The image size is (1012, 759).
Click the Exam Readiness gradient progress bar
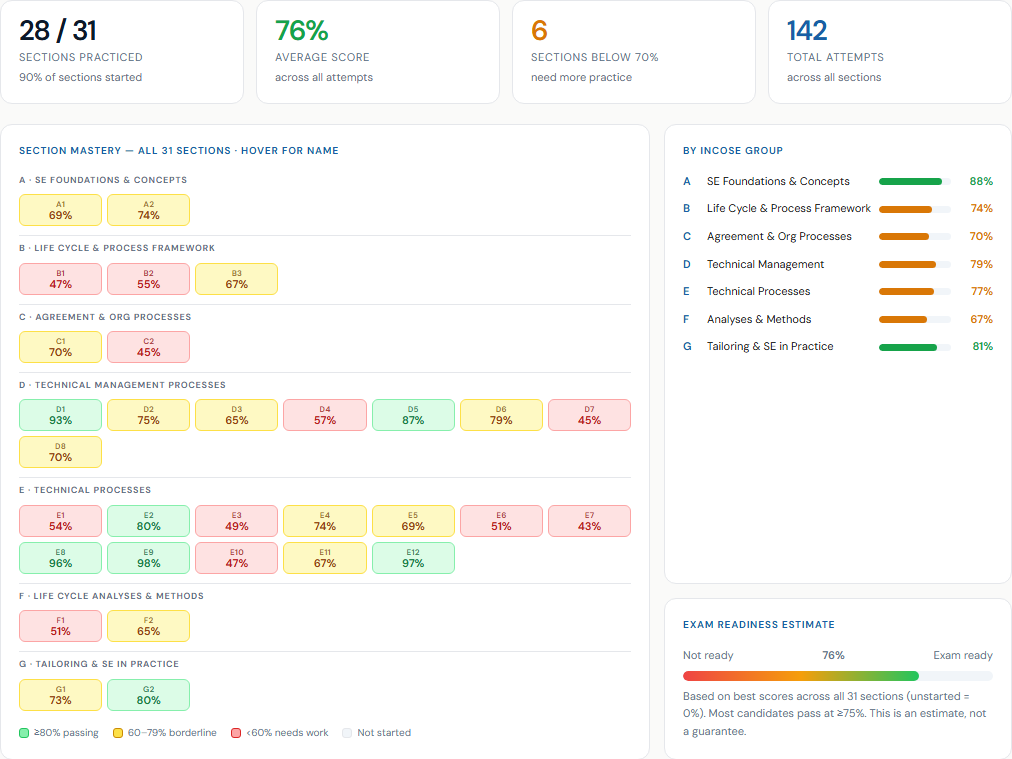(838, 676)
